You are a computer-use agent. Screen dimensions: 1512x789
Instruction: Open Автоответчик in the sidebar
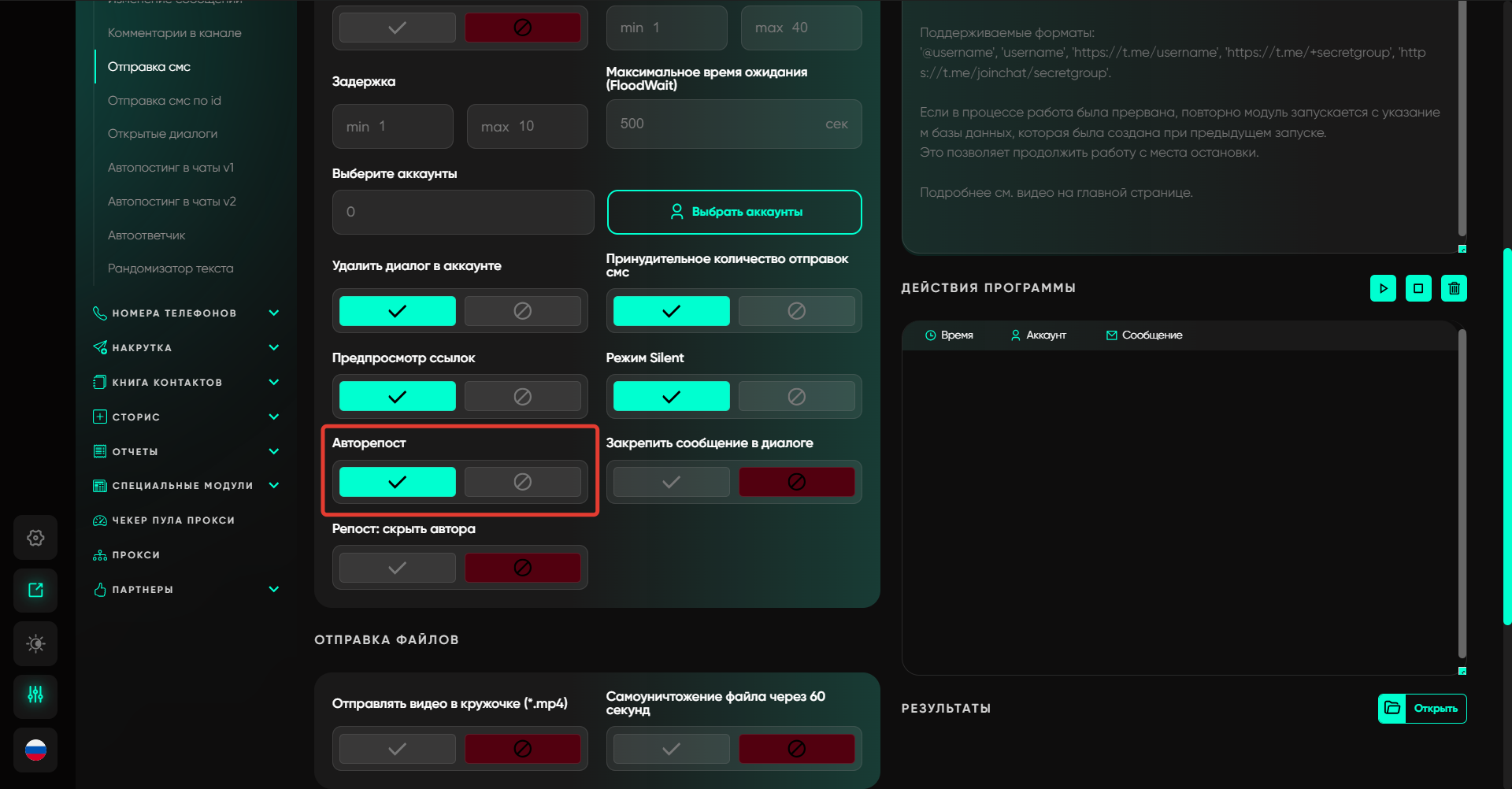click(146, 235)
